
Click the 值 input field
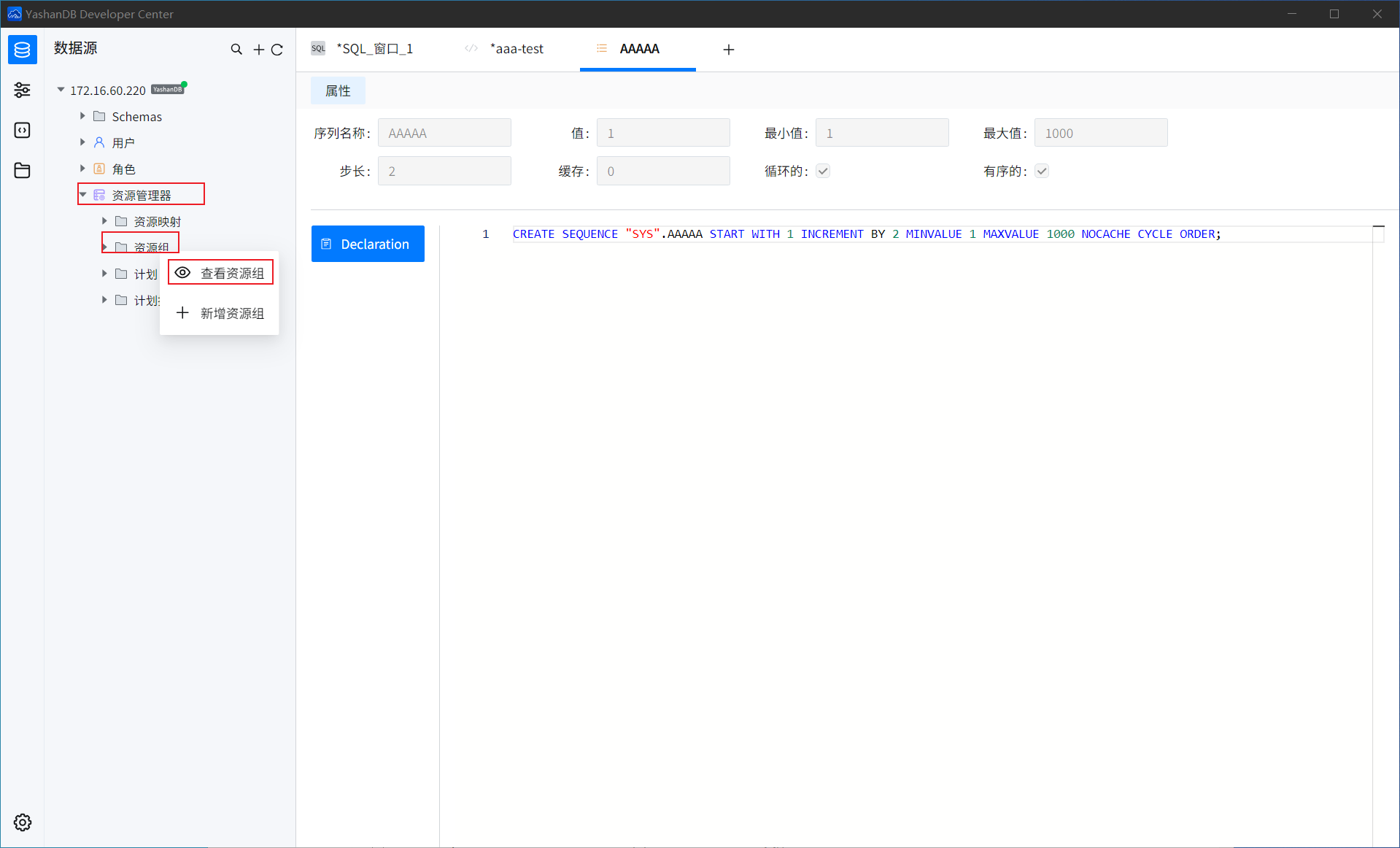pos(663,133)
